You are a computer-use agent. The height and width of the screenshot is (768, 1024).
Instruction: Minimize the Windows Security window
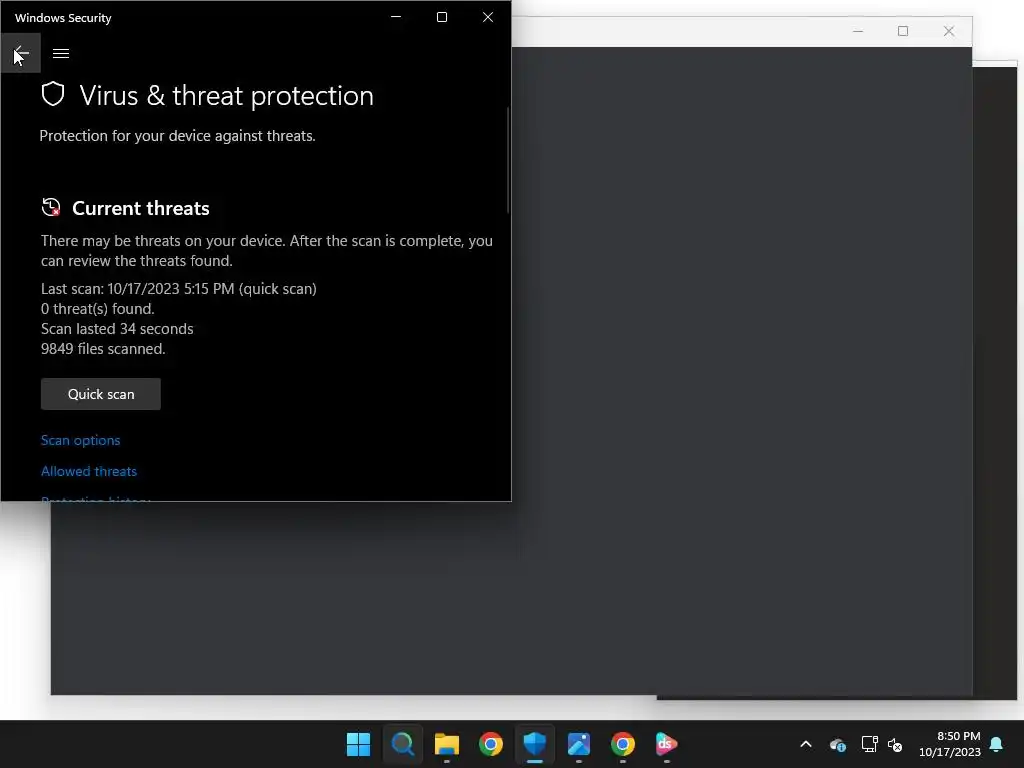click(396, 17)
